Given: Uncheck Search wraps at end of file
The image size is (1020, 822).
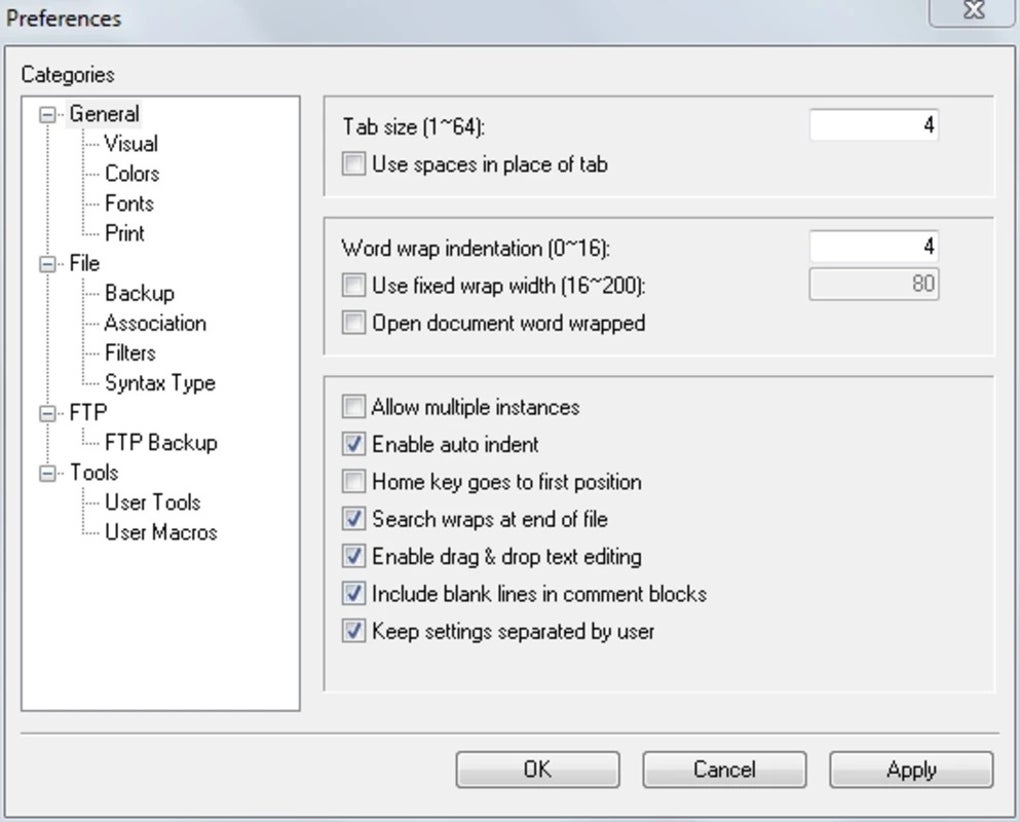Looking at the screenshot, I should (x=354, y=519).
